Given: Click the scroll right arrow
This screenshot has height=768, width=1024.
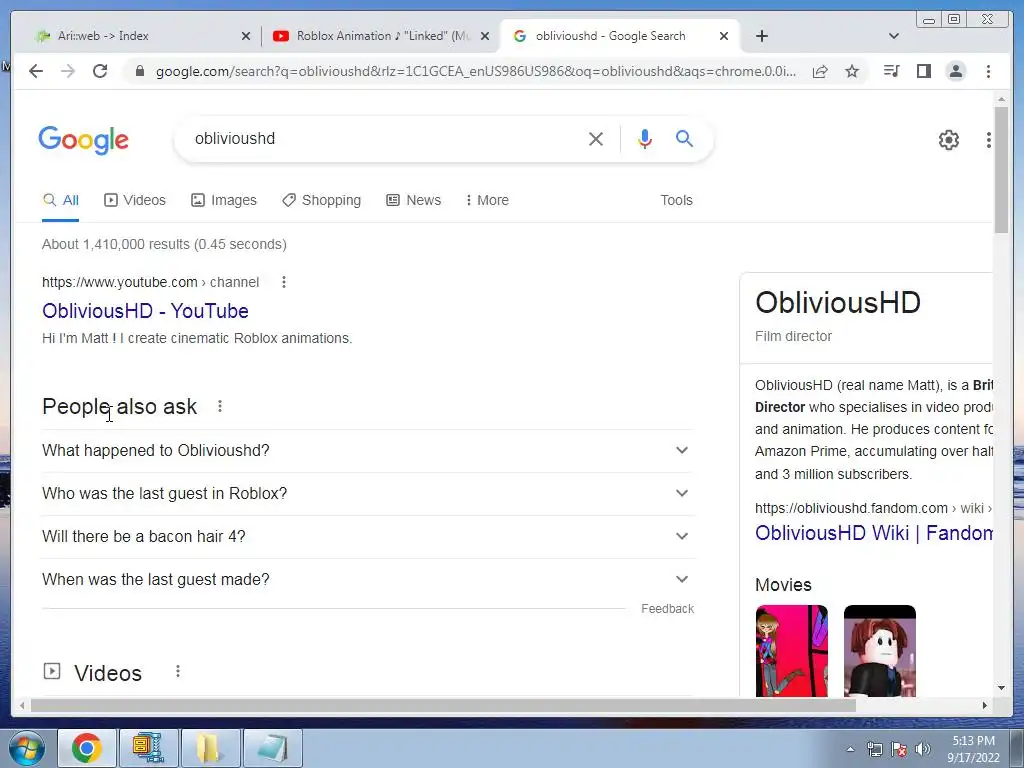Looking at the screenshot, I should point(985,705).
